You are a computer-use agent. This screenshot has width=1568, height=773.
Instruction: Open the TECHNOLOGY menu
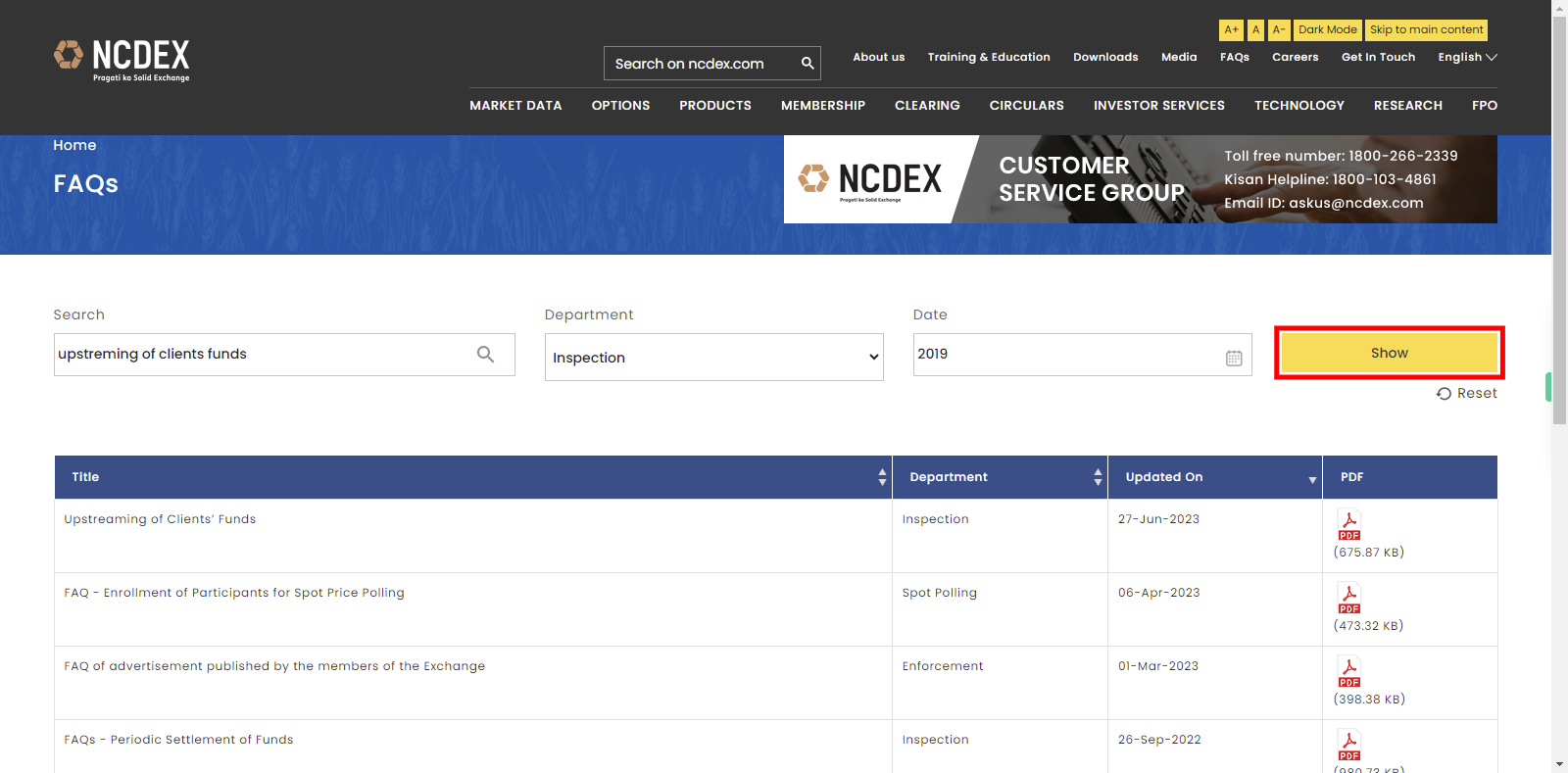[1299, 106]
